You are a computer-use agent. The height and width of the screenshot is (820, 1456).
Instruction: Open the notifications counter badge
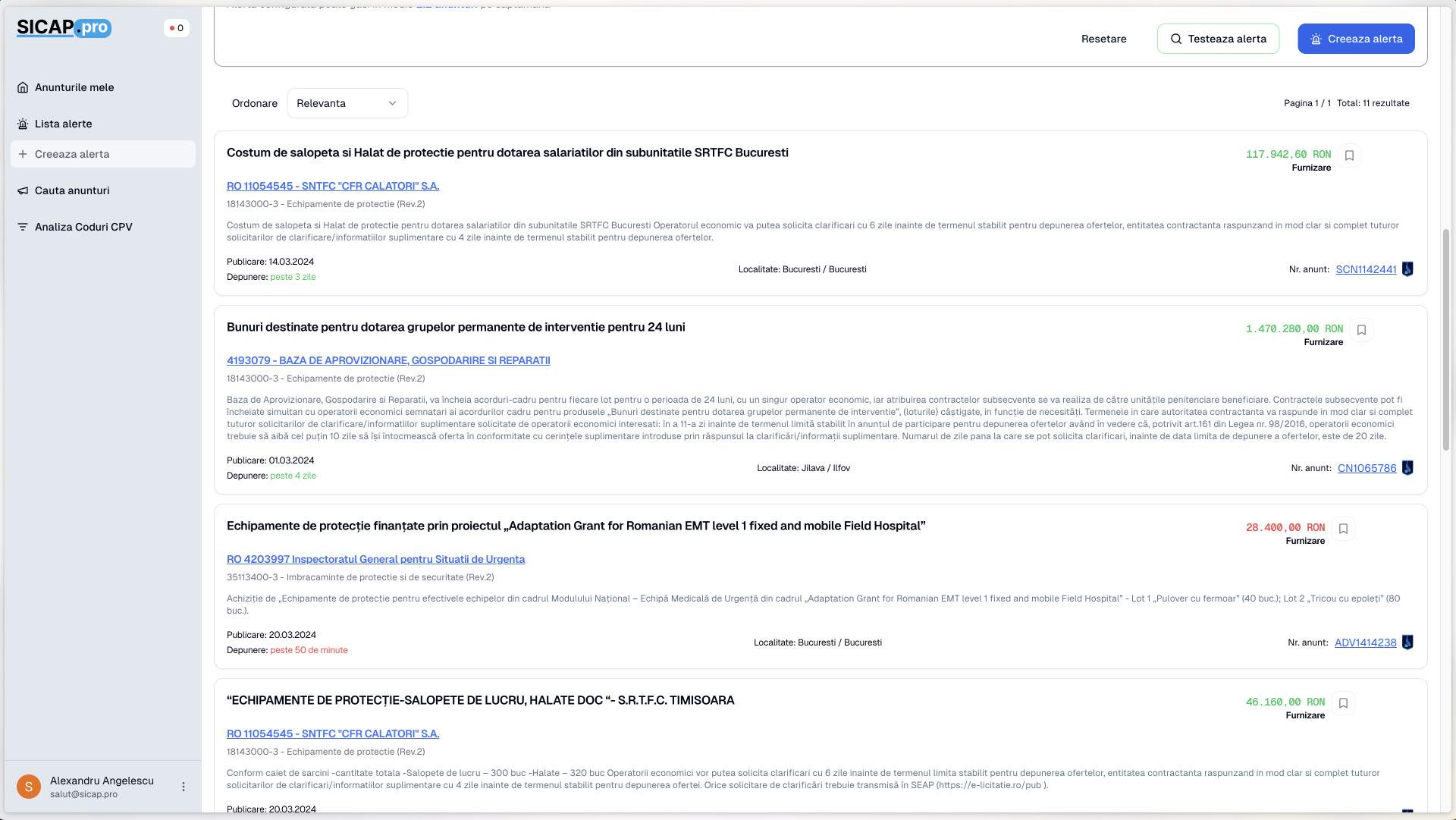coord(177,28)
